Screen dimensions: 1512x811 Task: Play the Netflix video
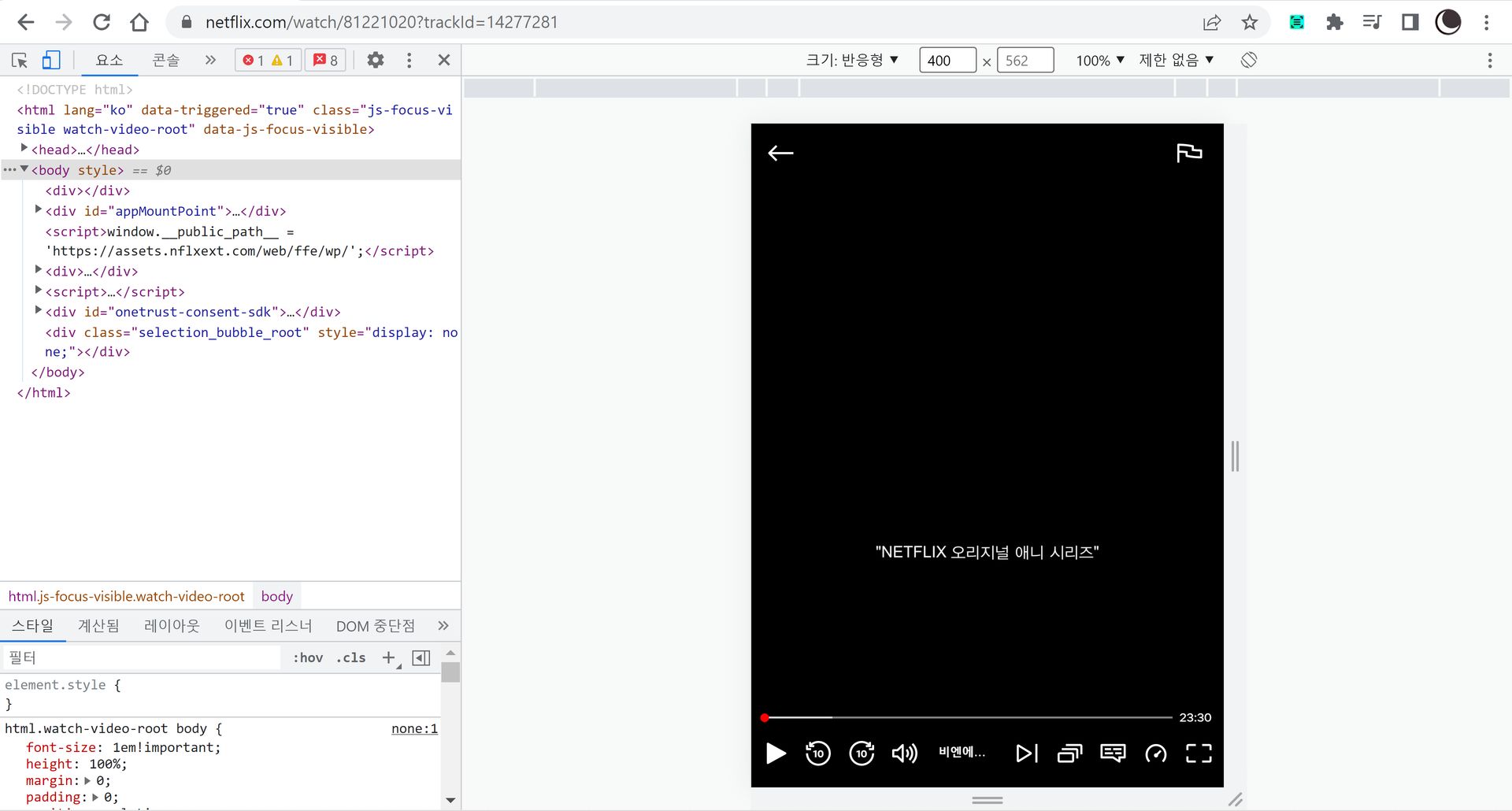coord(776,754)
